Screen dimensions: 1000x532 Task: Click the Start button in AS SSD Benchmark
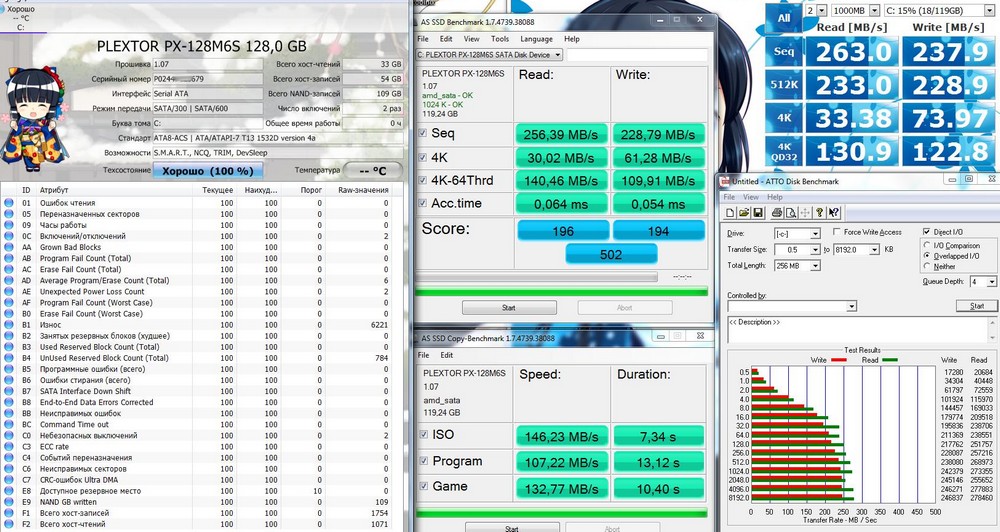coord(509,307)
